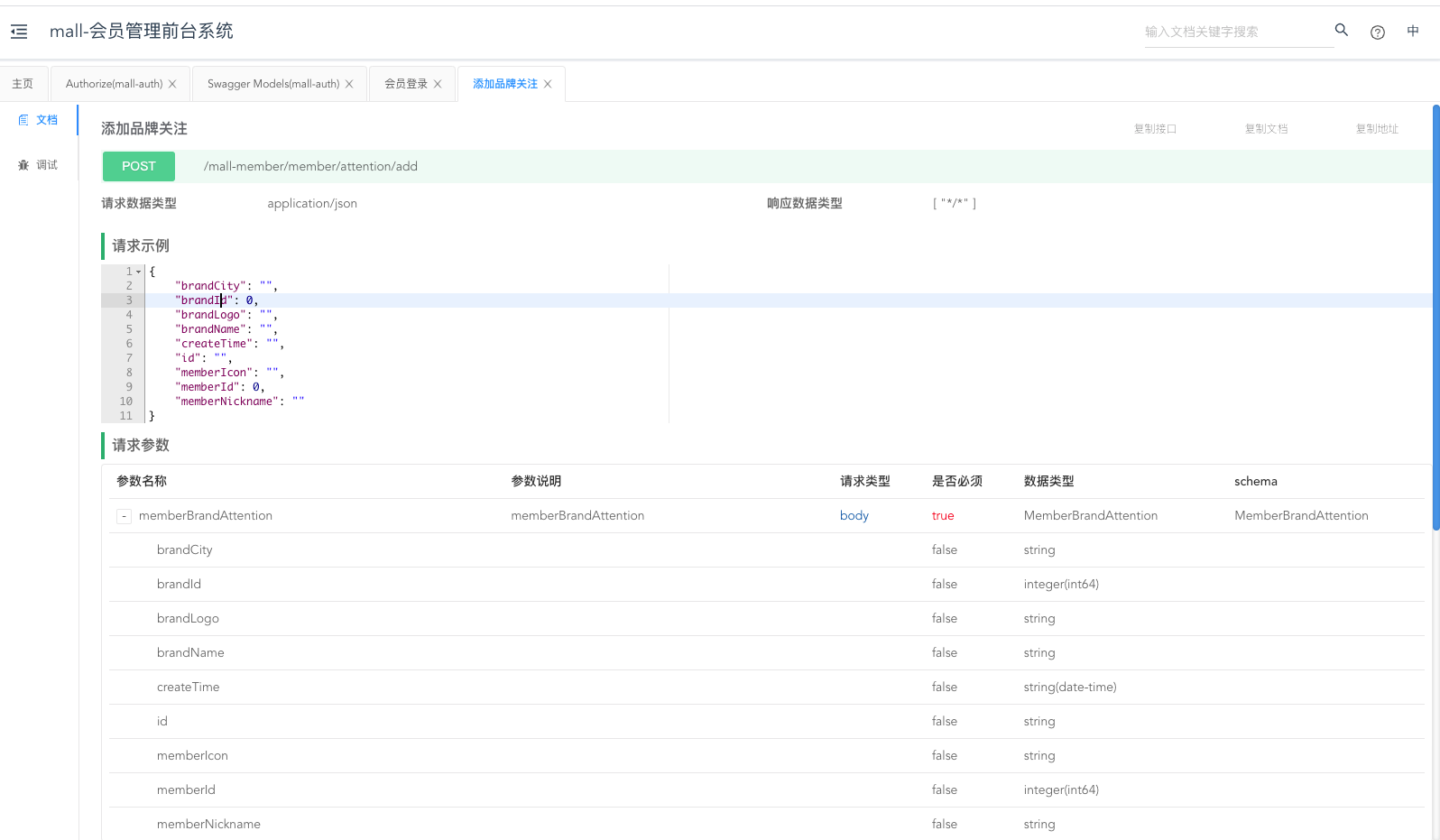Click the "createTime" line in the code example
This screenshot has height=840, width=1440.
(230, 344)
